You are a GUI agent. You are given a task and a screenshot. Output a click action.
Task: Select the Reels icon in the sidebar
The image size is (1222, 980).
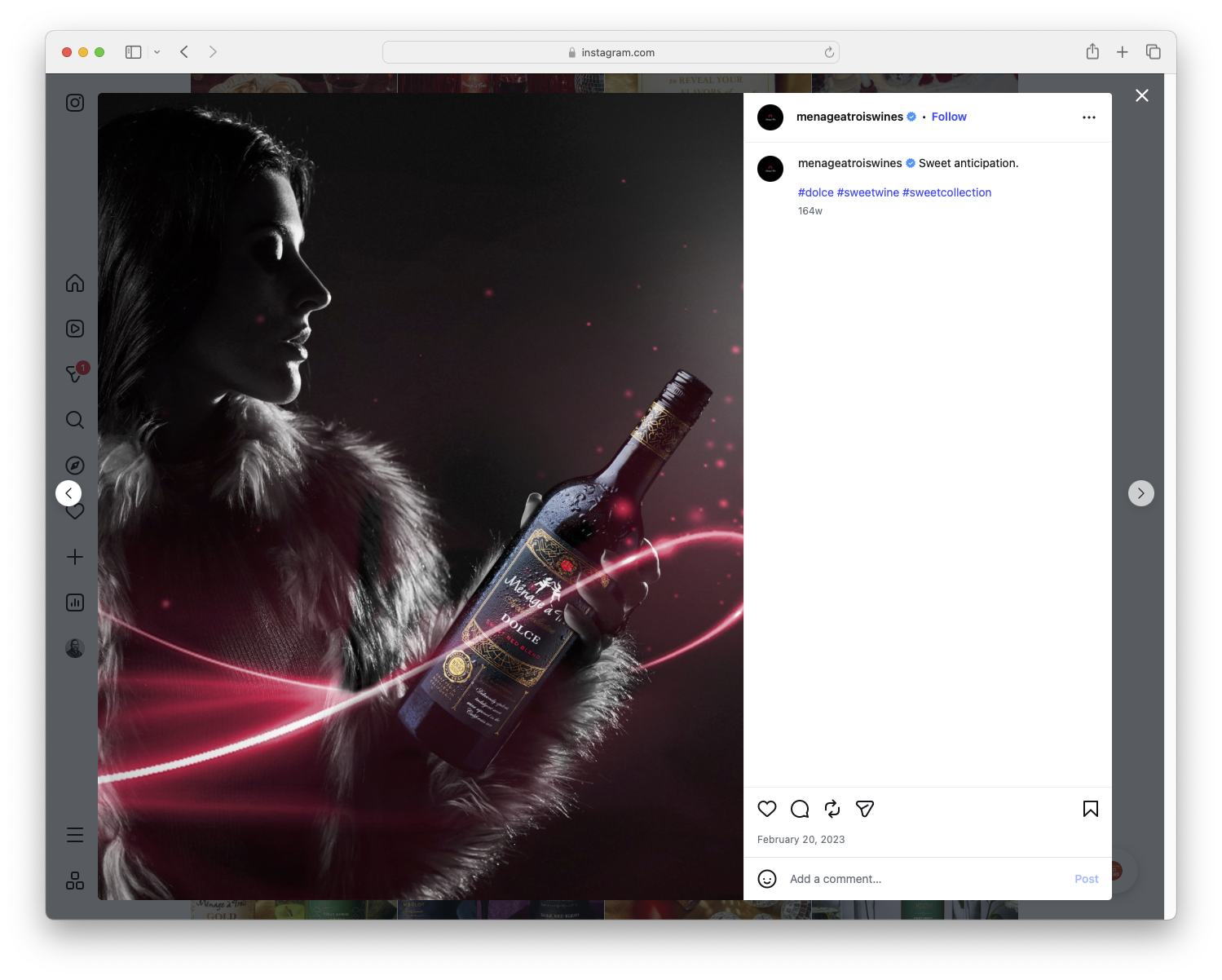point(74,329)
